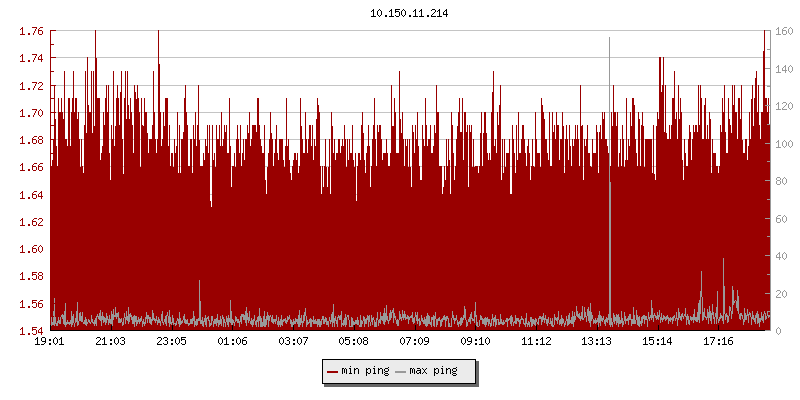The height and width of the screenshot is (400, 800).
Task: Click the 23:05 time axis label
Action: (171, 342)
